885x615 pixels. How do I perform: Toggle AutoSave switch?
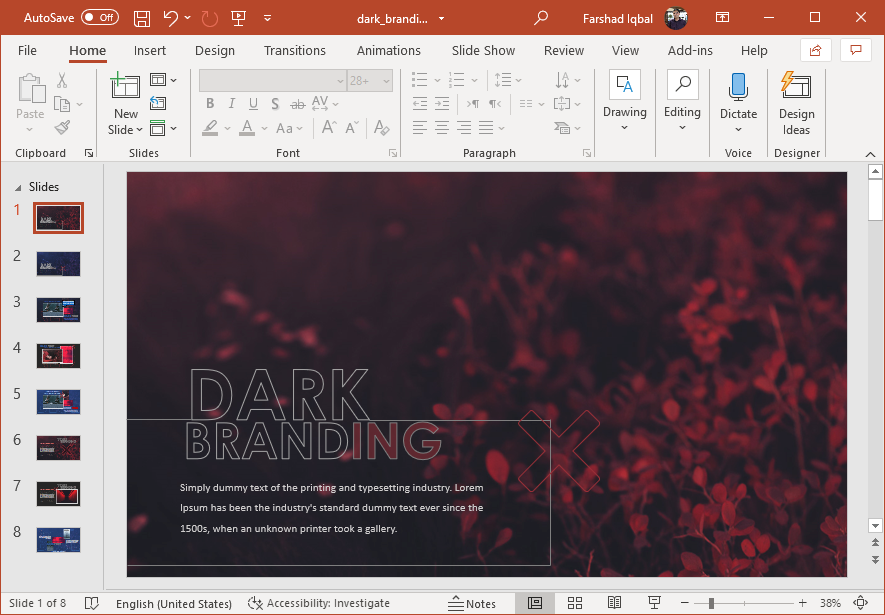coord(99,18)
